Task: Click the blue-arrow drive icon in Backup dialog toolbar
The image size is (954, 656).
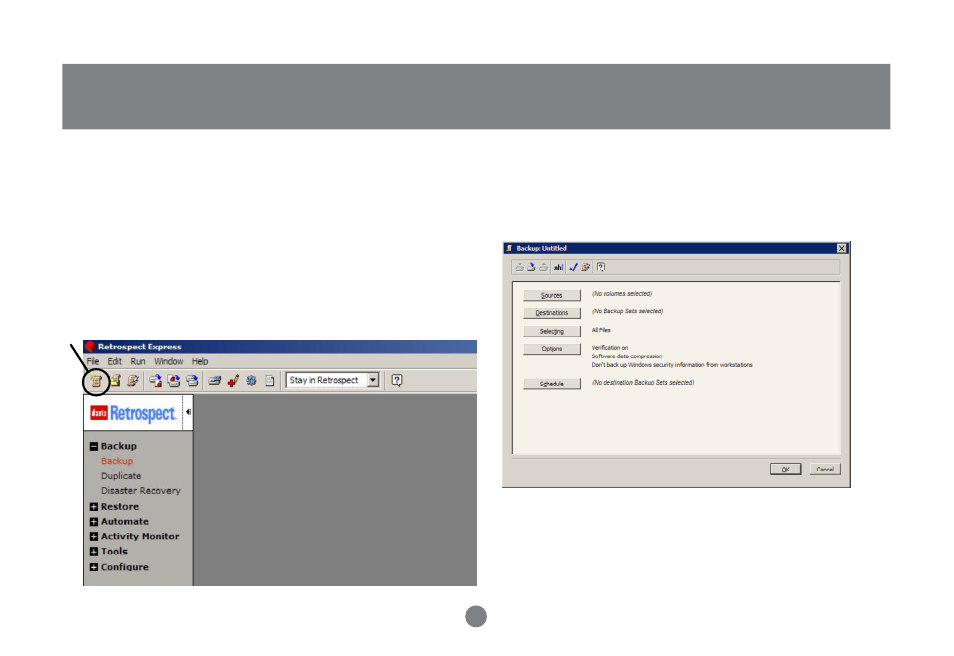Action: (x=531, y=267)
